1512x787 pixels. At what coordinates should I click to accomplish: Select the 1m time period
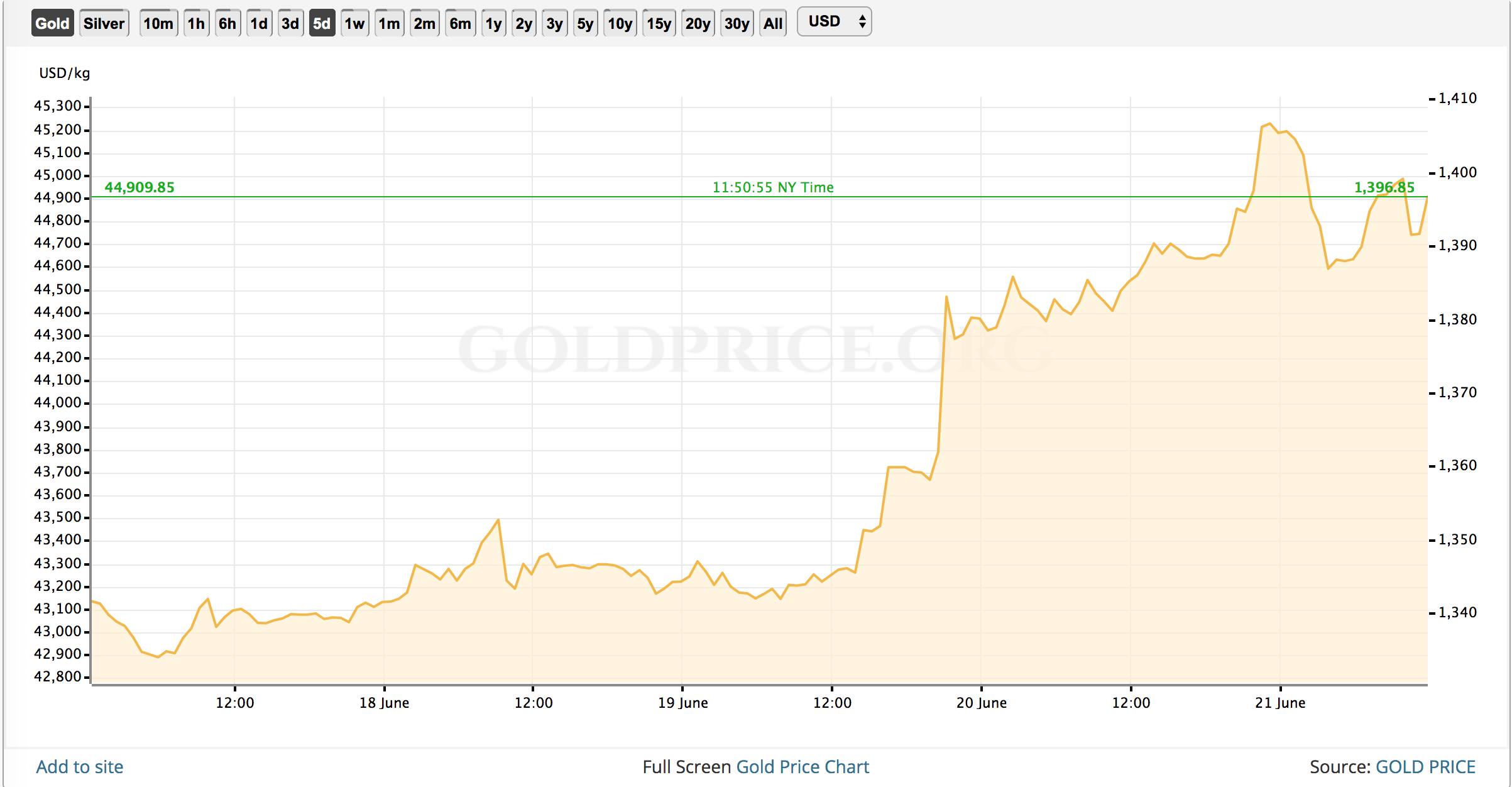tap(389, 23)
